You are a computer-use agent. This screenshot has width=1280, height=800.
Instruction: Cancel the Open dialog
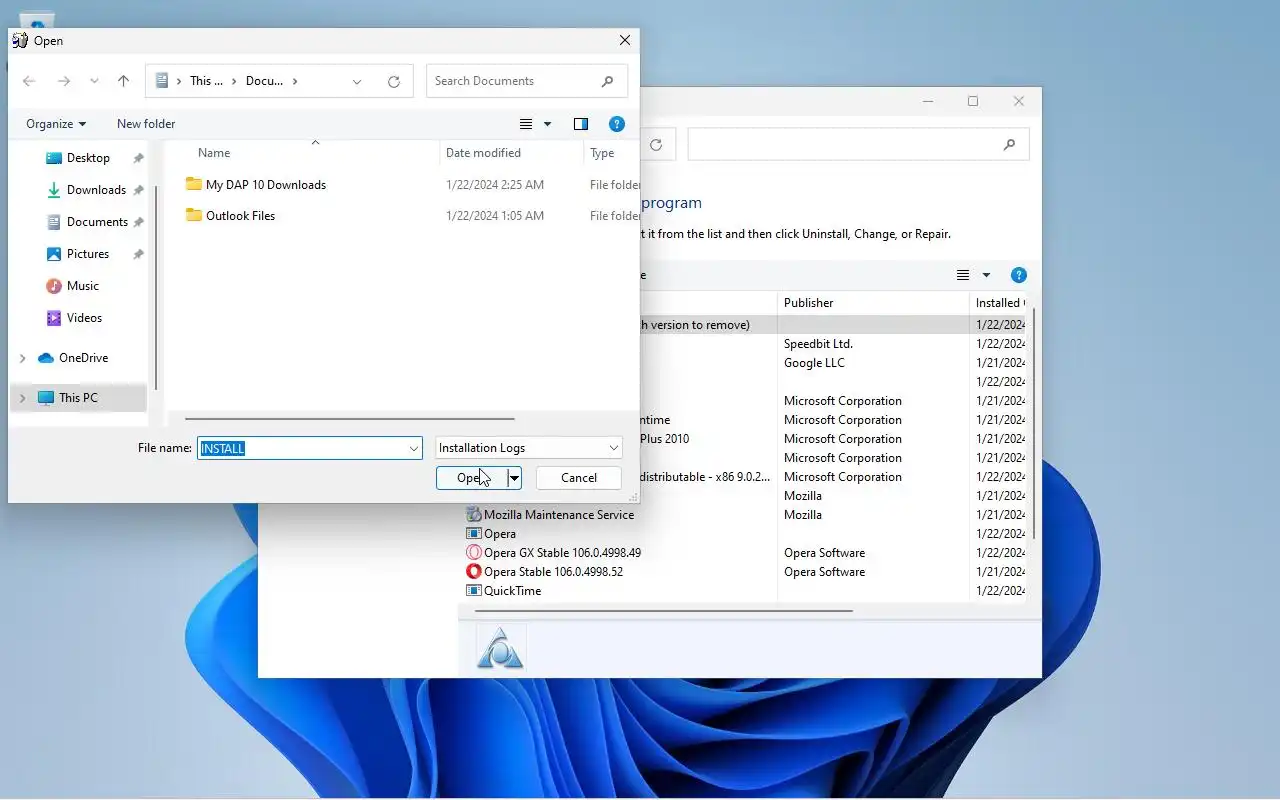(x=579, y=478)
